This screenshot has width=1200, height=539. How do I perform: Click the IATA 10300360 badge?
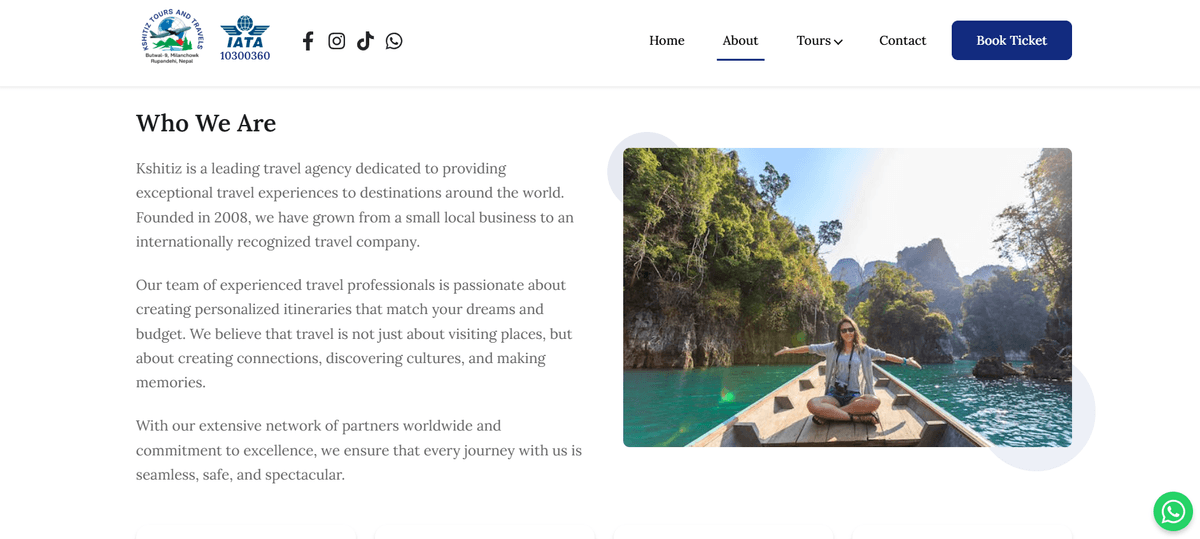coord(245,39)
